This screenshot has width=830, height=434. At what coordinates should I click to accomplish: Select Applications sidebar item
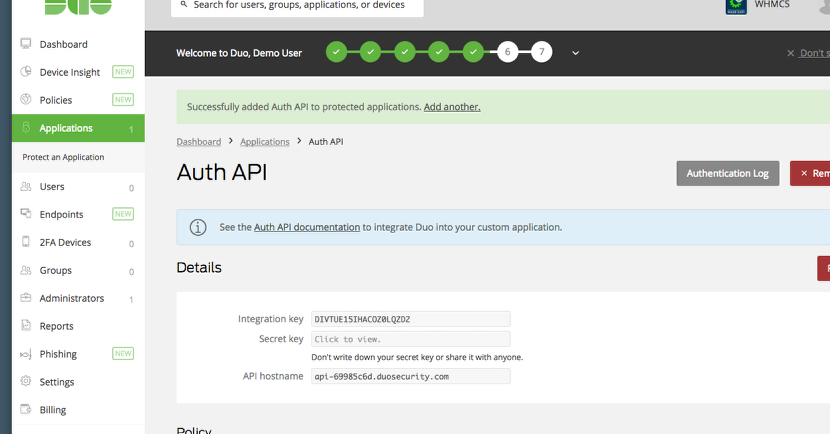(78, 128)
